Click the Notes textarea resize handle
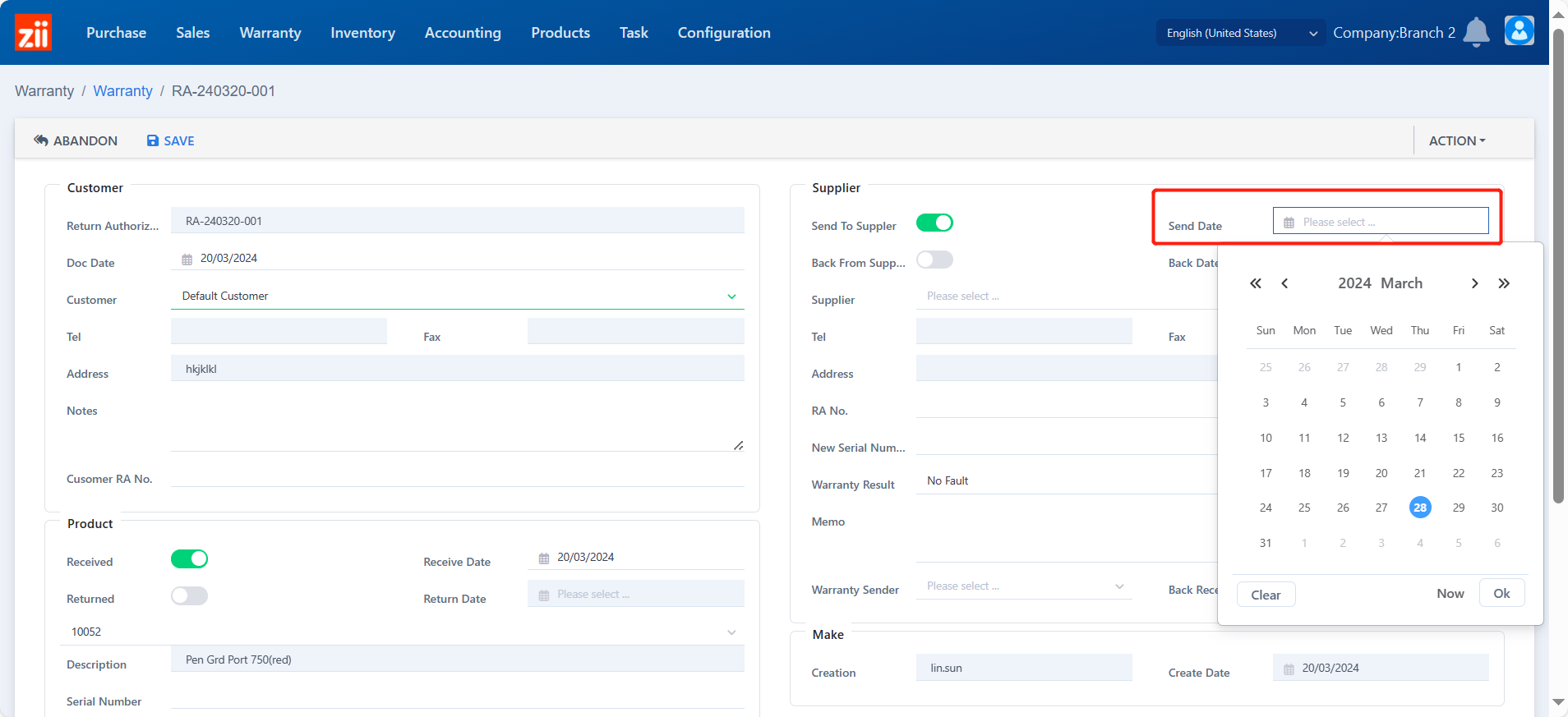 point(738,445)
